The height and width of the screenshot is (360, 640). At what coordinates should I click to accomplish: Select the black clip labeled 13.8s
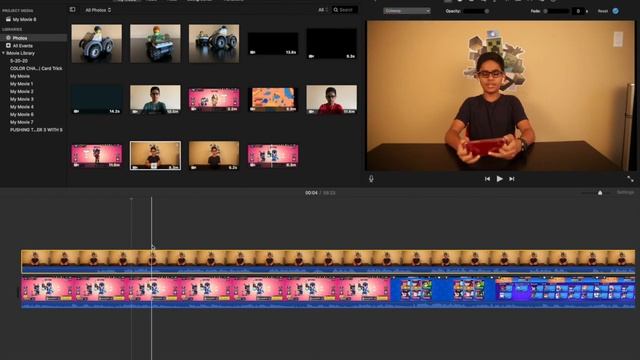273,44
